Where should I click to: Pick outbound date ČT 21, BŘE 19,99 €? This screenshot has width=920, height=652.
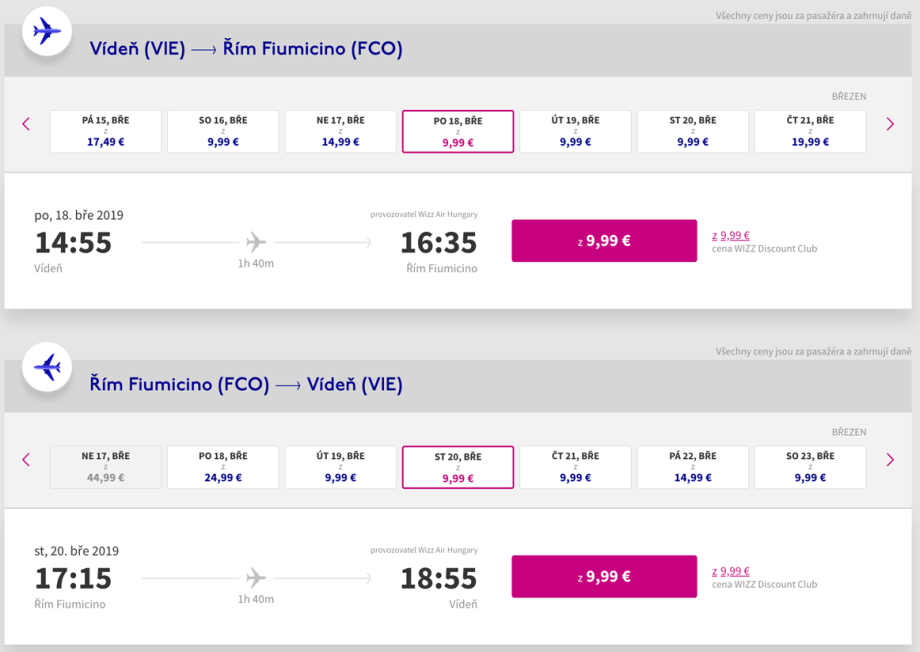point(810,131)
